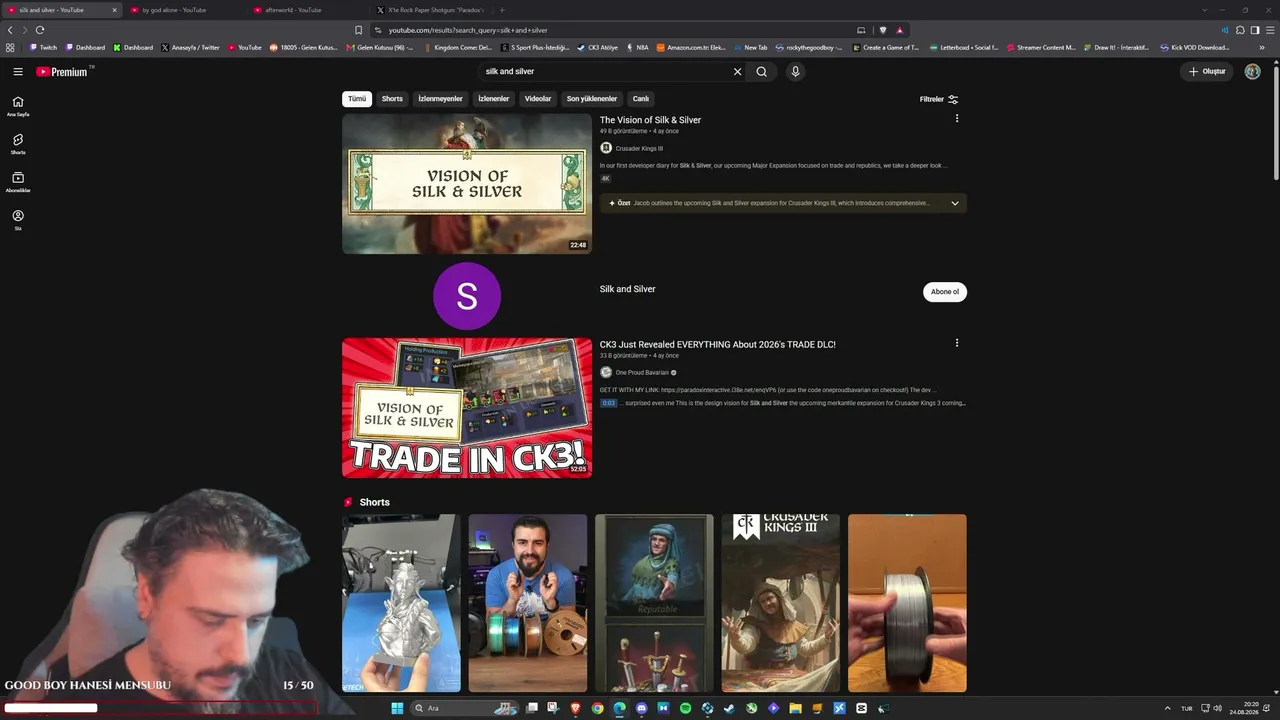1280x720 pixels.
Task: Show the hidden bookmarks overflow
Action: [1262, 47]
